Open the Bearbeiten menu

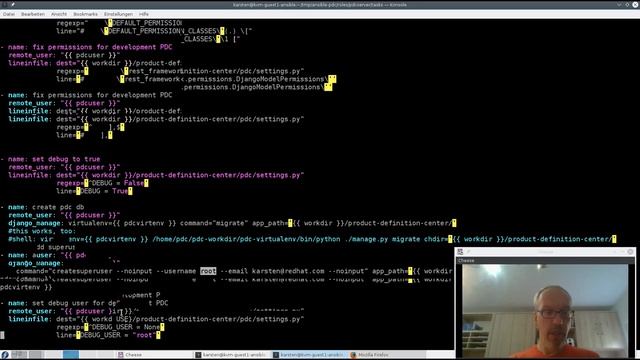[x=33, y=14]
